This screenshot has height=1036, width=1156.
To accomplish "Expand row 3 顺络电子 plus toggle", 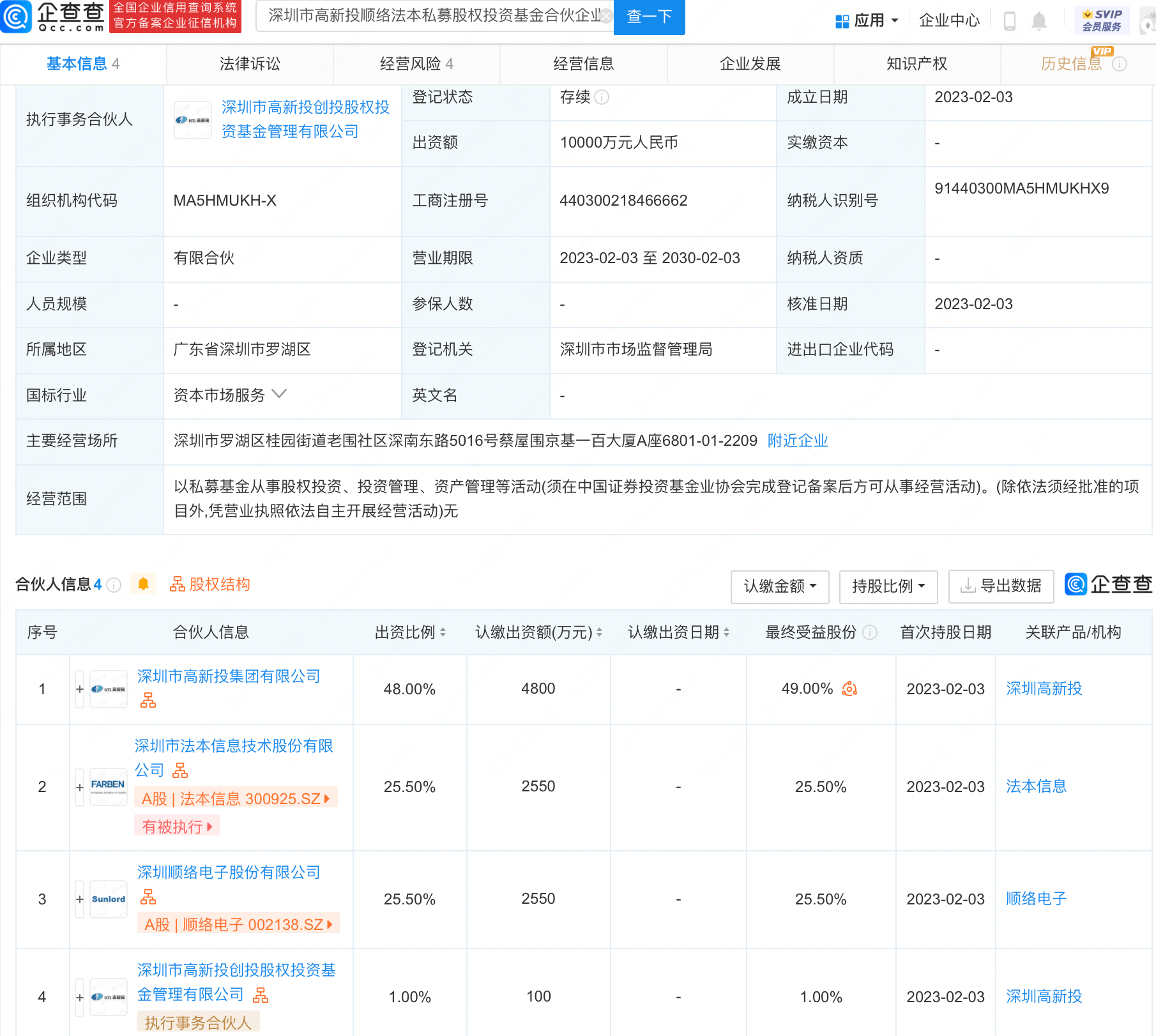I will point(80,899).
